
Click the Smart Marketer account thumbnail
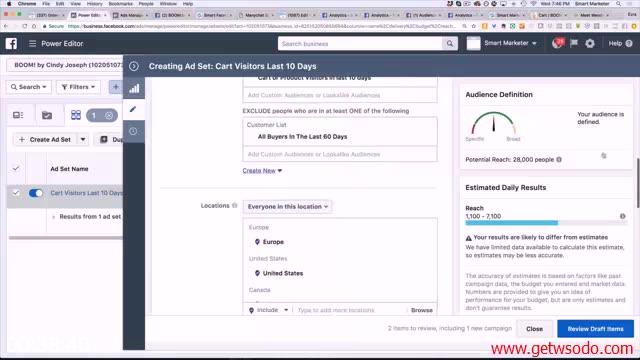click(473, 43)
